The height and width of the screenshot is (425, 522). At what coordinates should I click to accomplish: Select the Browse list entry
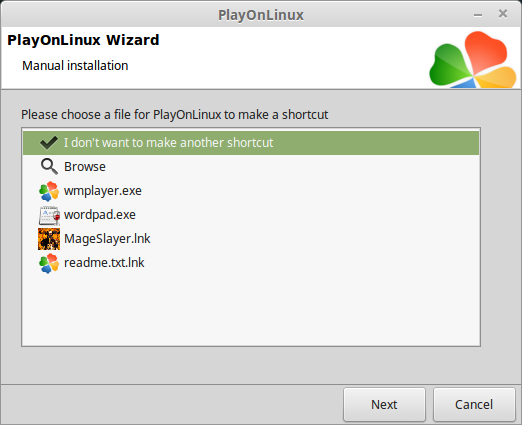[x=251, y=167]
